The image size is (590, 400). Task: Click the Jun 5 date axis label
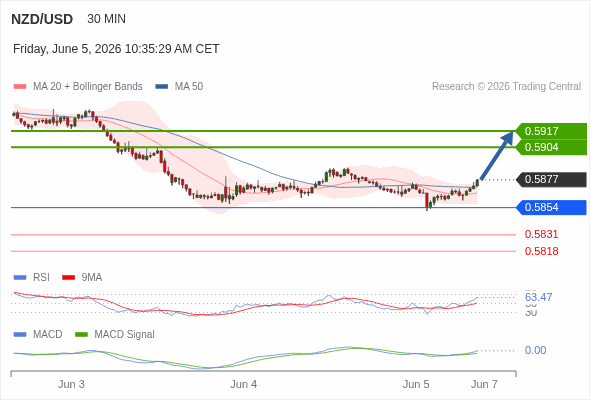(x=416, y=384)
